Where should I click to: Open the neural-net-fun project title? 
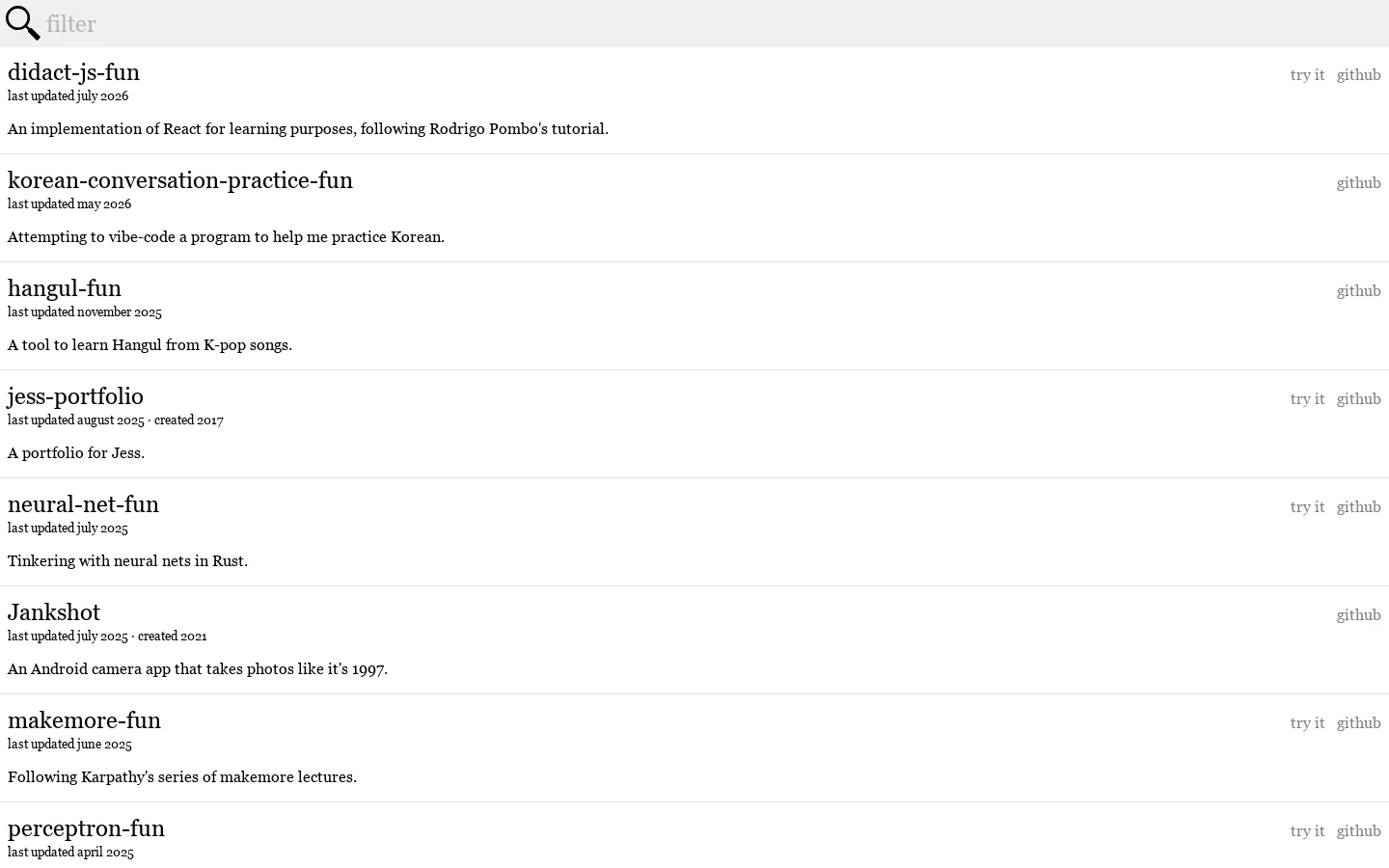tap(83, 504)
